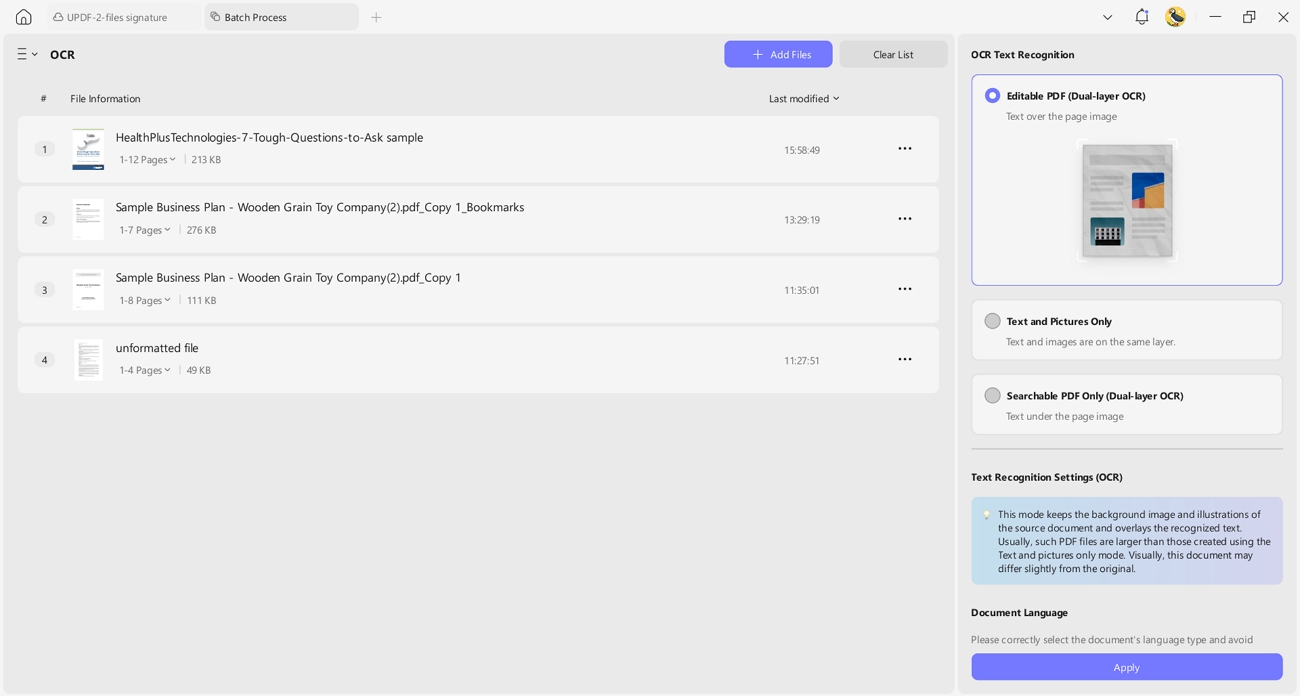Click the Apply button
Image resolution: width=1300 pixels, height=696 pixels.
click(1127, 667)
